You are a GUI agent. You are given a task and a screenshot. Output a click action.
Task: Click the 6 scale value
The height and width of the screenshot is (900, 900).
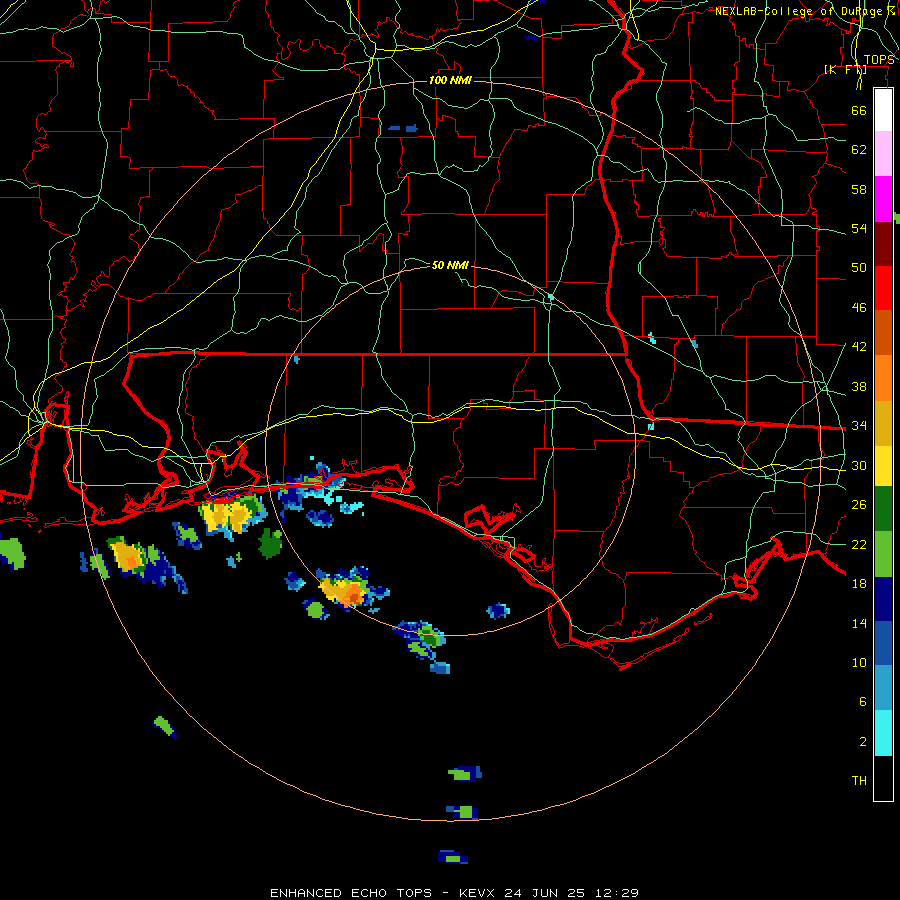(x=862, y=702)
